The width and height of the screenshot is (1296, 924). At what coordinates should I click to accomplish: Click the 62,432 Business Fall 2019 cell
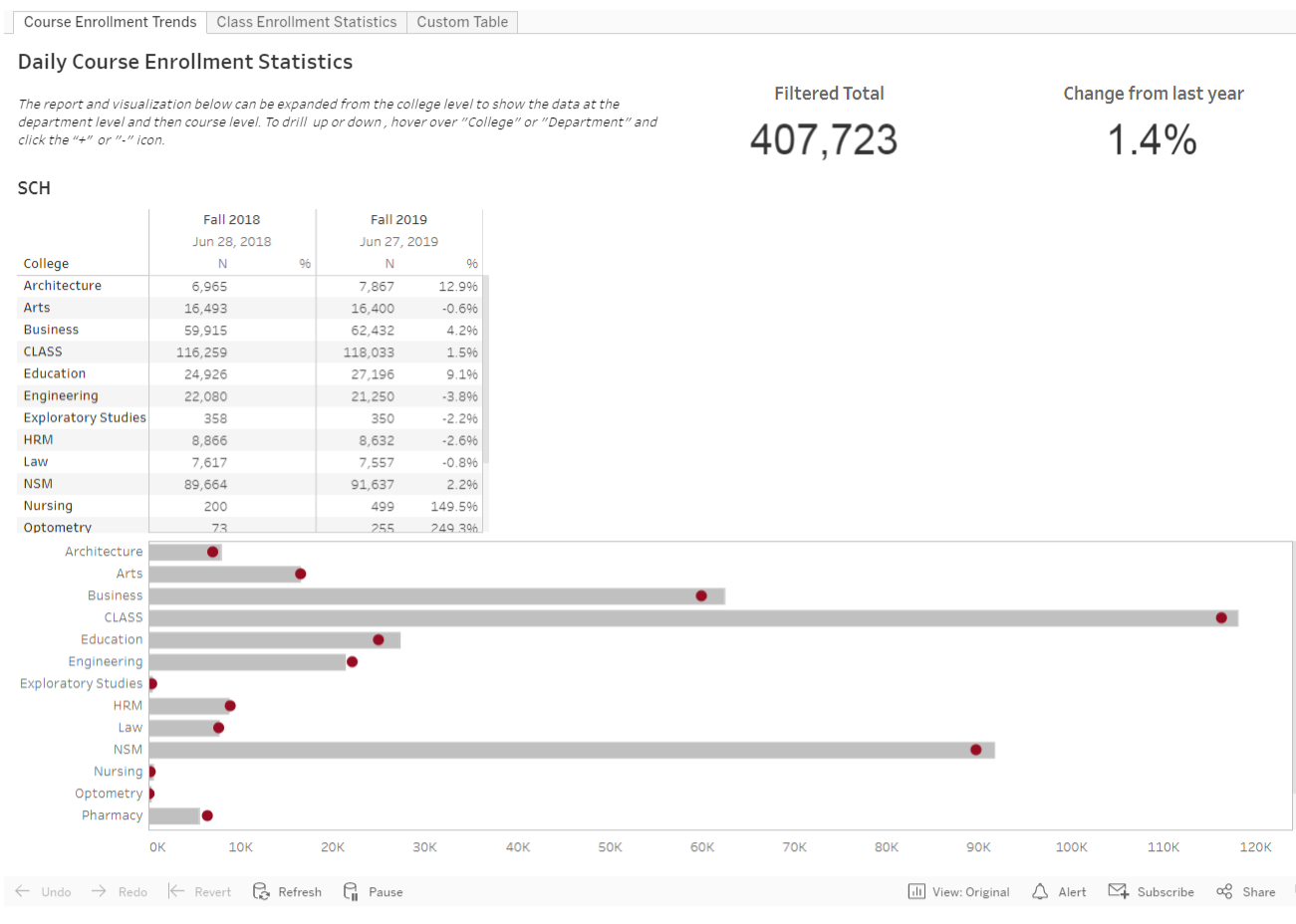[x=373, y=331]
